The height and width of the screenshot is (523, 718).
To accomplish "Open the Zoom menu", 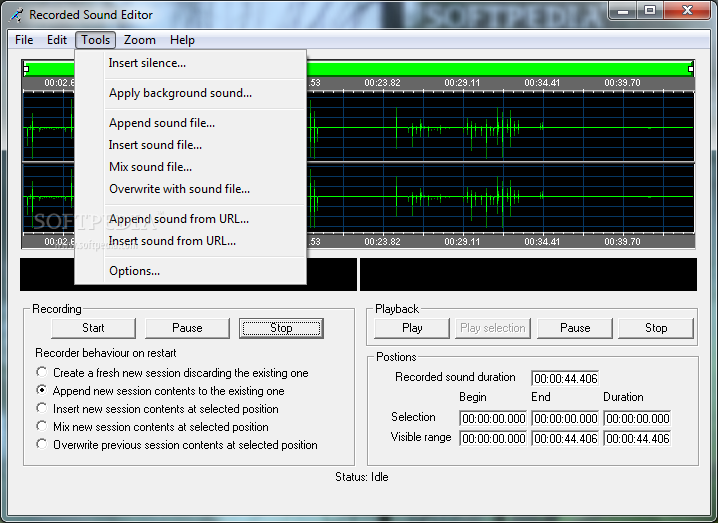I will tap(140, 40).
